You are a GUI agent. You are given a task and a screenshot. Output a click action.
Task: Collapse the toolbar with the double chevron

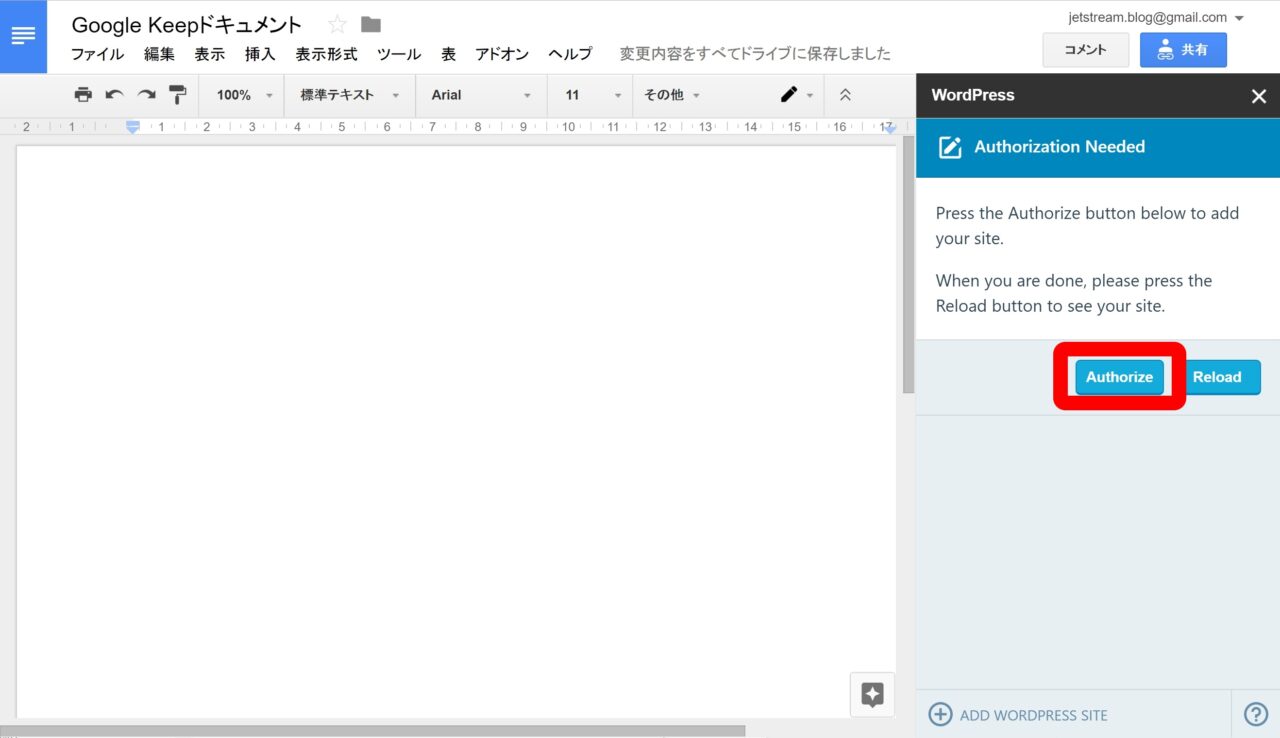(x=845, y=95)
